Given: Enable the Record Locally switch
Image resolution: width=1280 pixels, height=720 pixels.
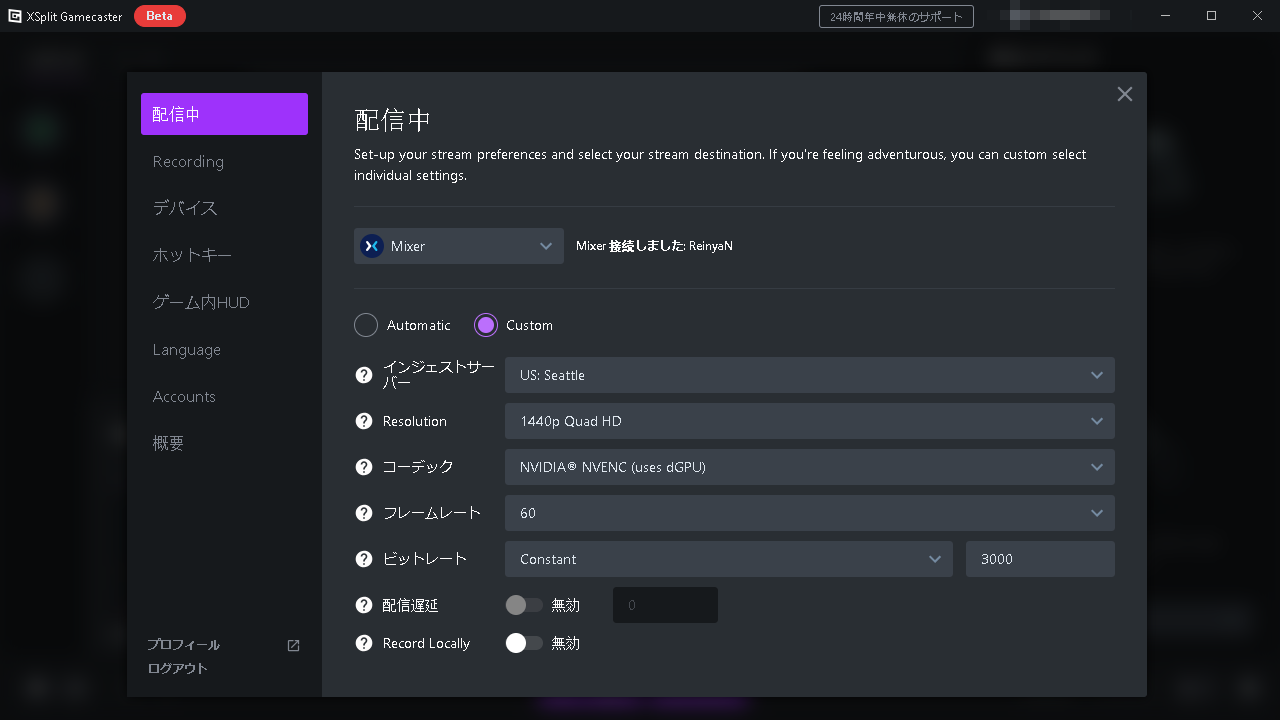Looking at the screenshot, I should (524, 643).
